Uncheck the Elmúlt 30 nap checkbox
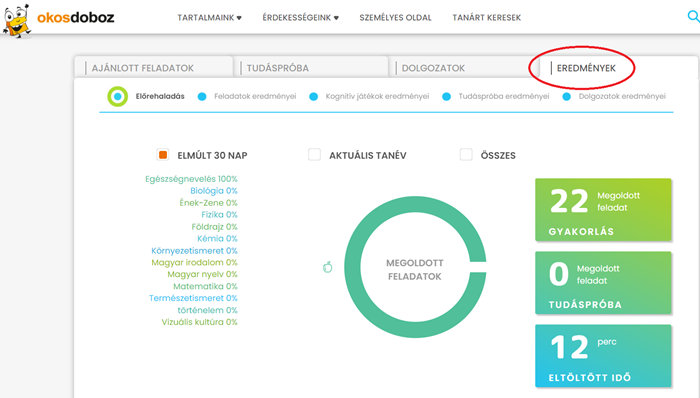The height and width of the screenshot is (398, 700). (x=163, y=155)
